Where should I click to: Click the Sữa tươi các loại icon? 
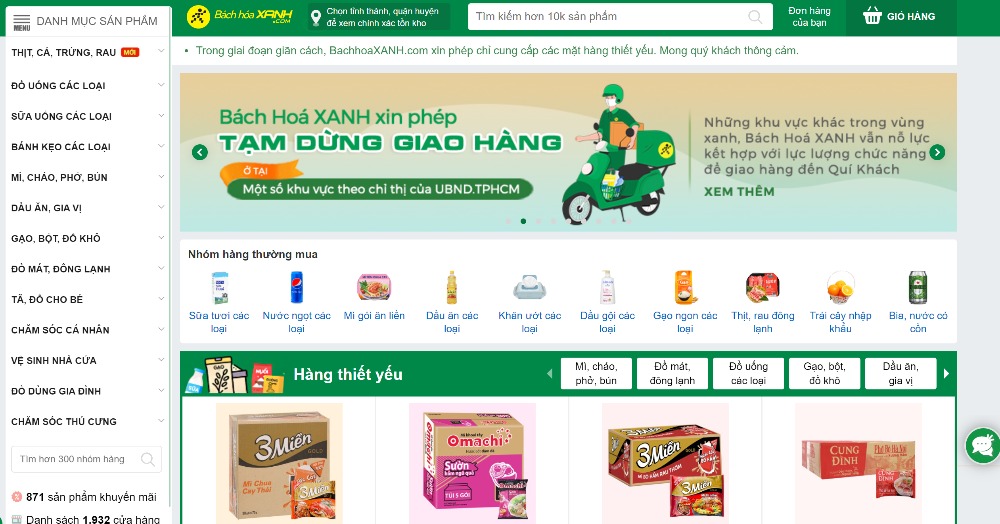219,287
